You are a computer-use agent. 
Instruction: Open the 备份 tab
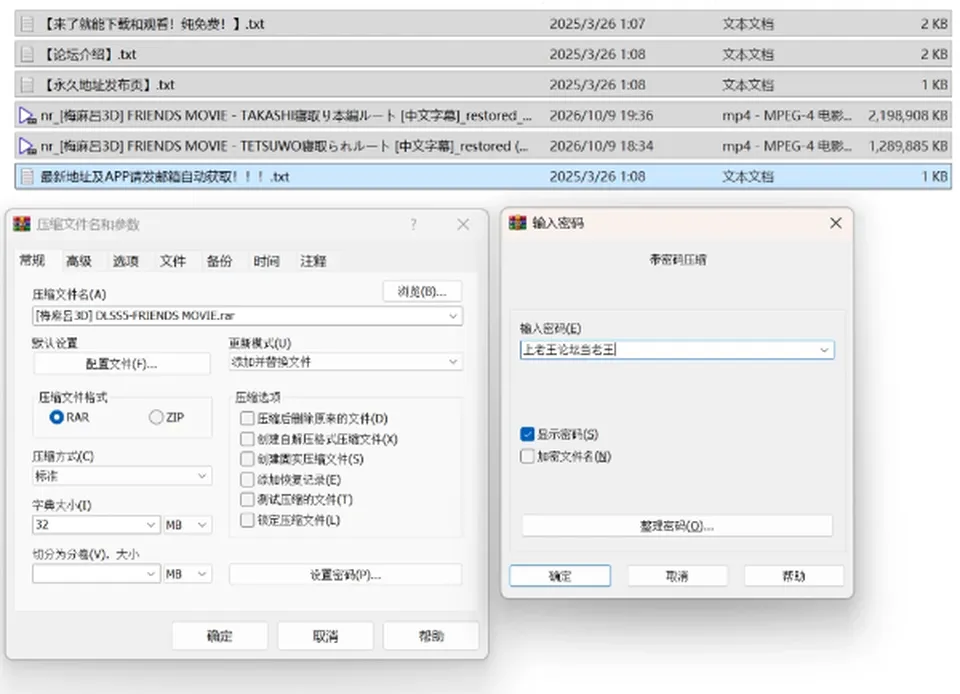tap(219, 261)
